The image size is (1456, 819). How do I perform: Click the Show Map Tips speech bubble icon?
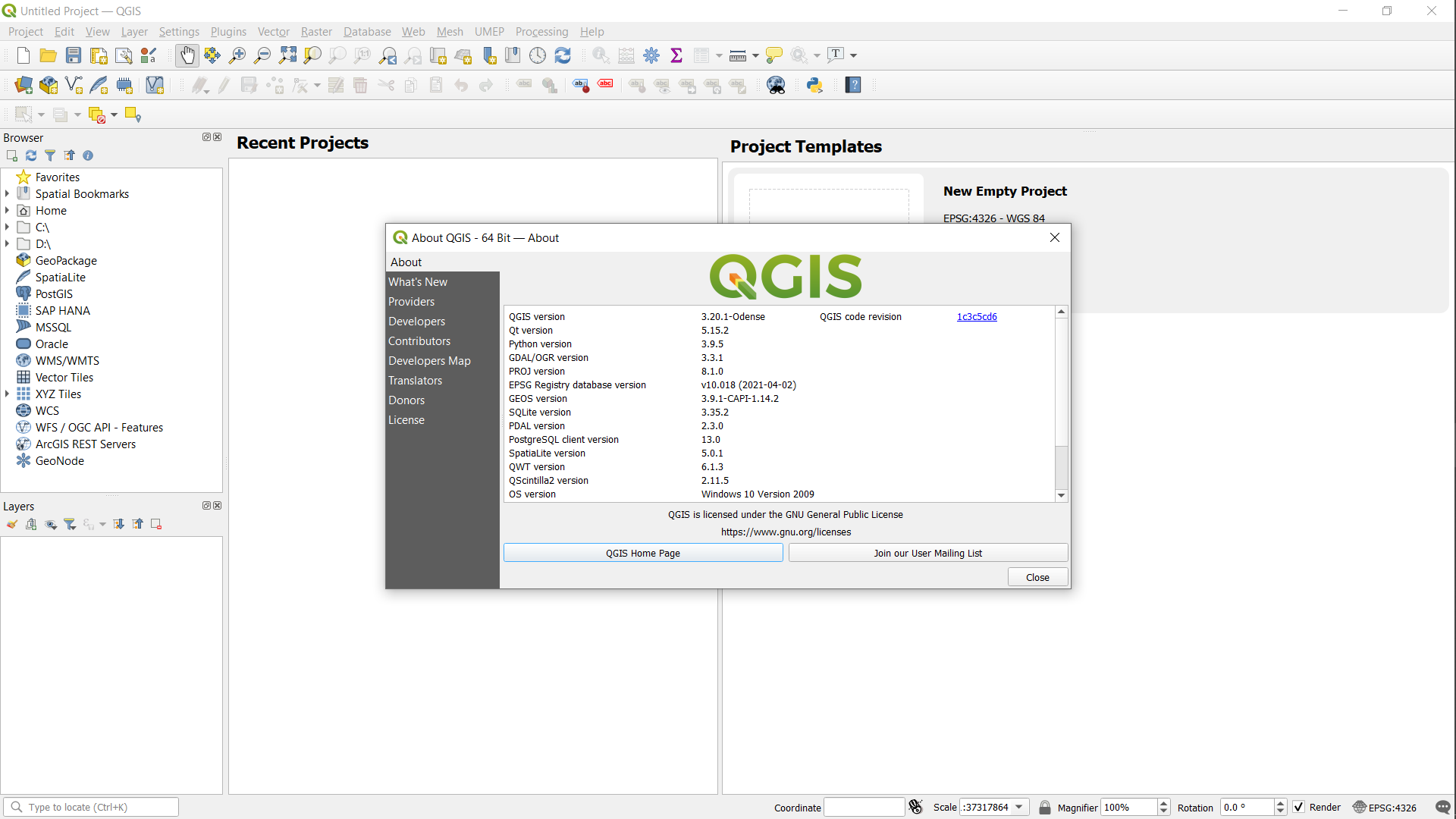[773, 55]
